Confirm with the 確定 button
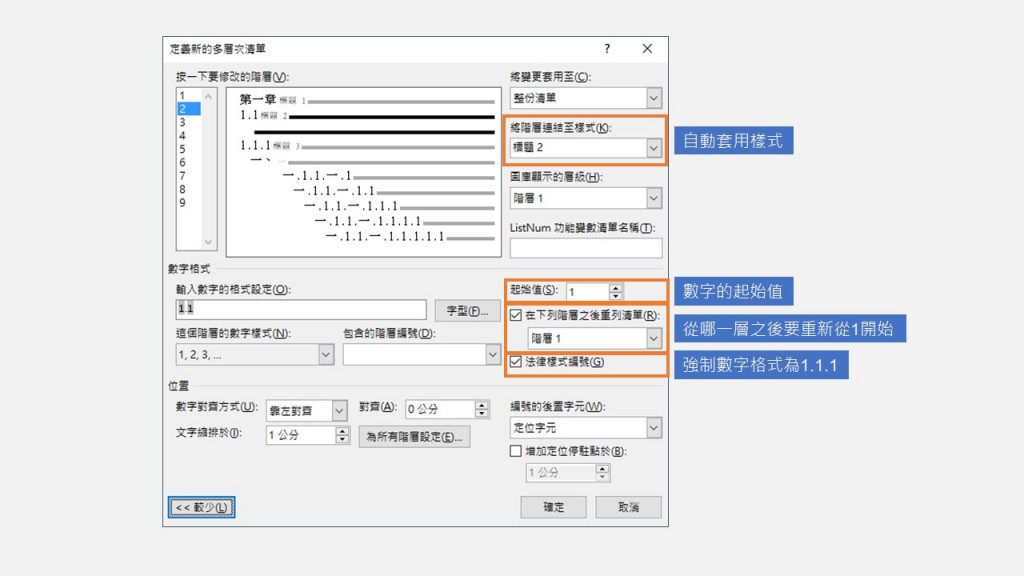Viewport: 1024px width, 576px height. pos(553,507)
